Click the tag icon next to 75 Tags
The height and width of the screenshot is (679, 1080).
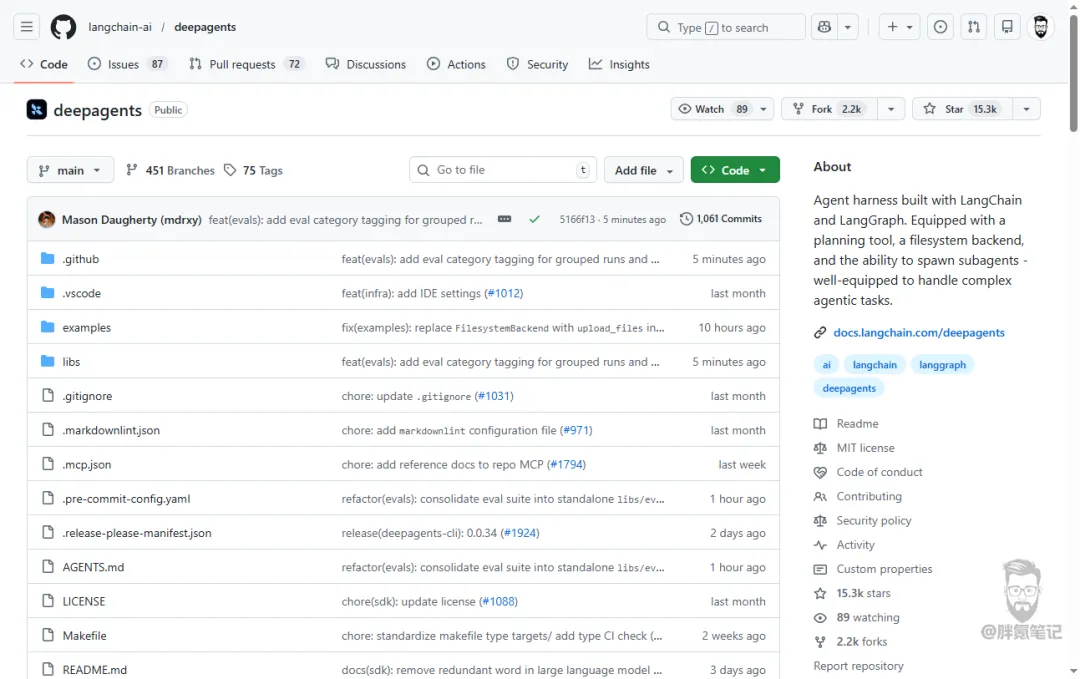coord(230,170)
